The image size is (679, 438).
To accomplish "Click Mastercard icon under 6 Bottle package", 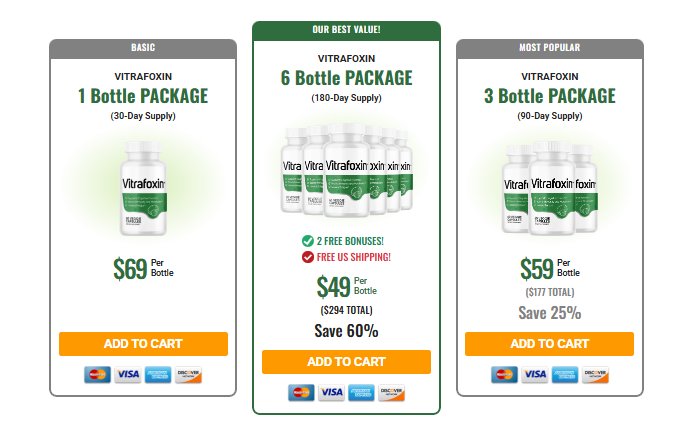I will (301, 393).
